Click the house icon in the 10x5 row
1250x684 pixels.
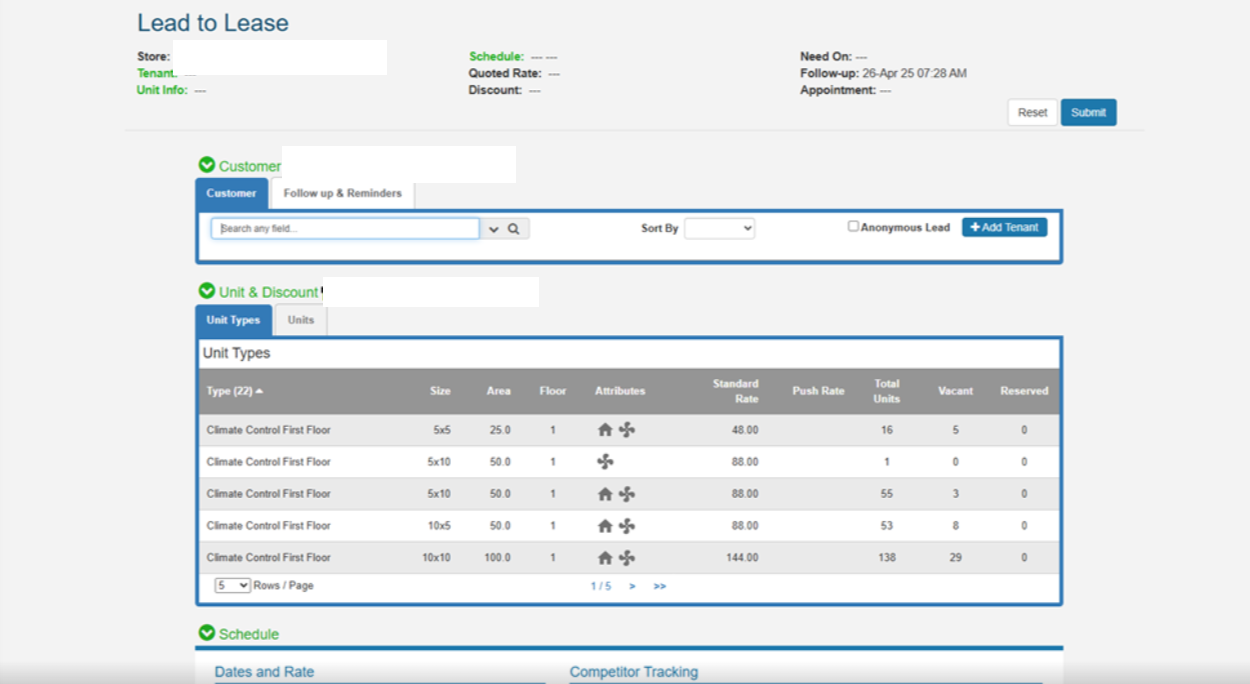coord(605,526)
